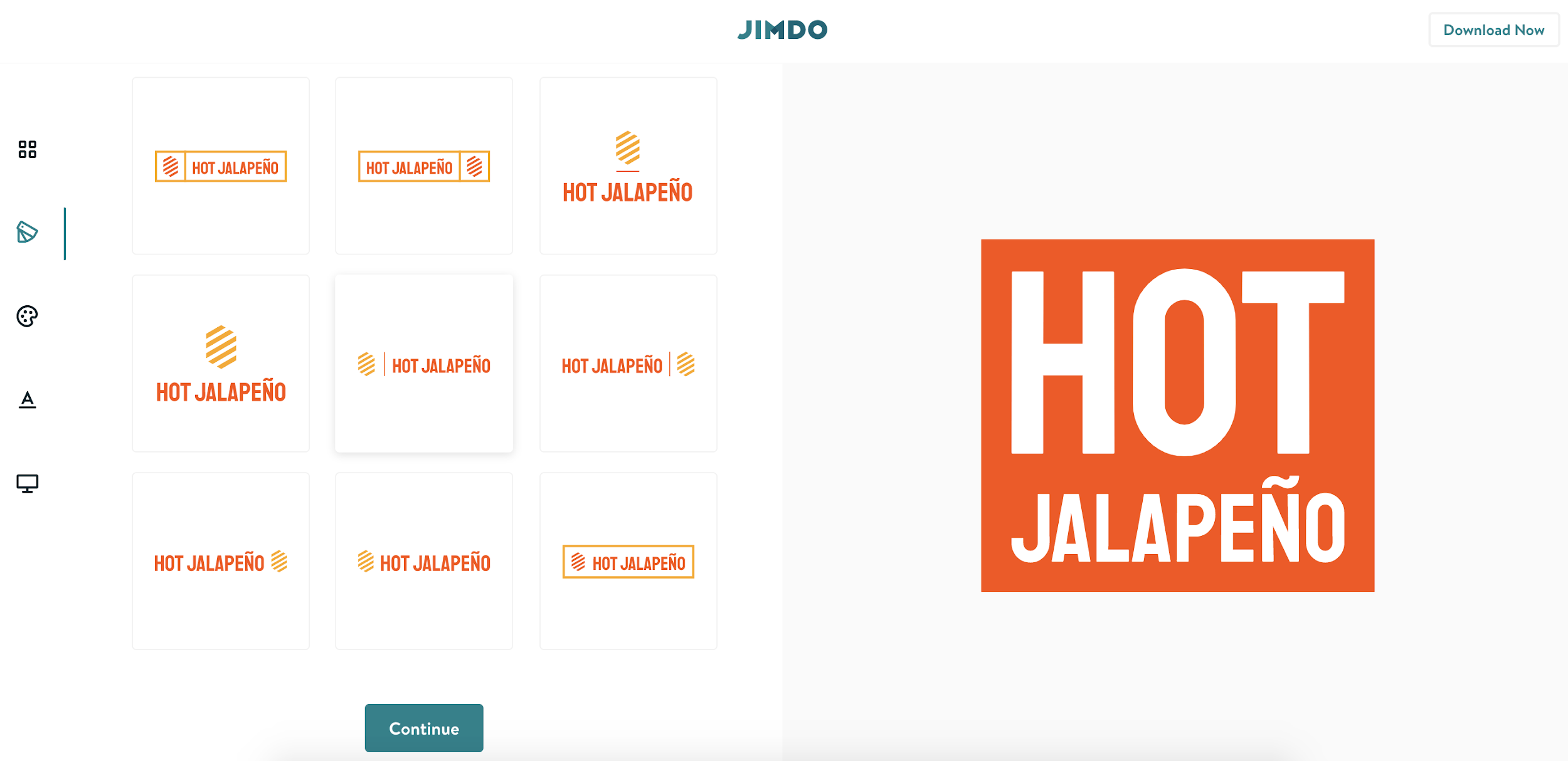1568x761 pixels.
Task: Click the Continue button
Action: pyautogui.click(x=424, y=729)
